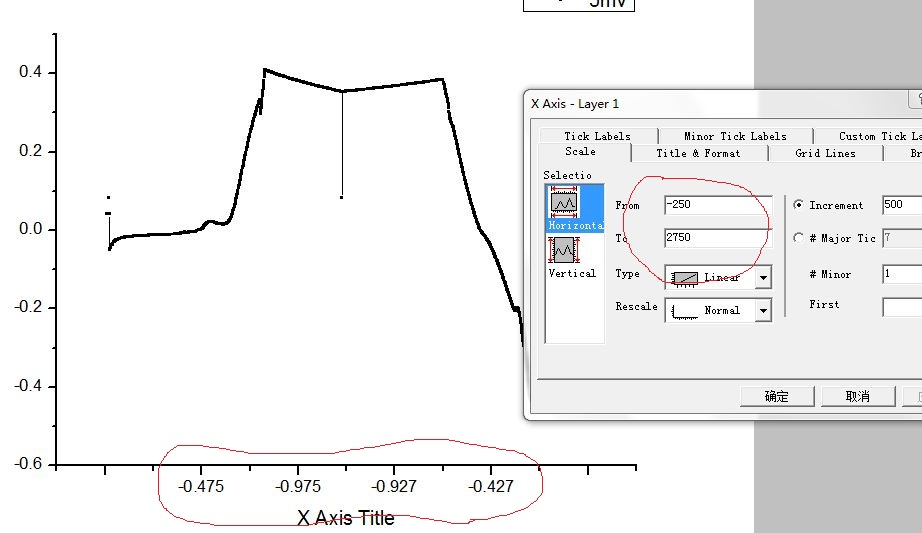Open the Rescale dropdown arrow
The width and height of the screenshot is (922, 533).
coord(763,310)
